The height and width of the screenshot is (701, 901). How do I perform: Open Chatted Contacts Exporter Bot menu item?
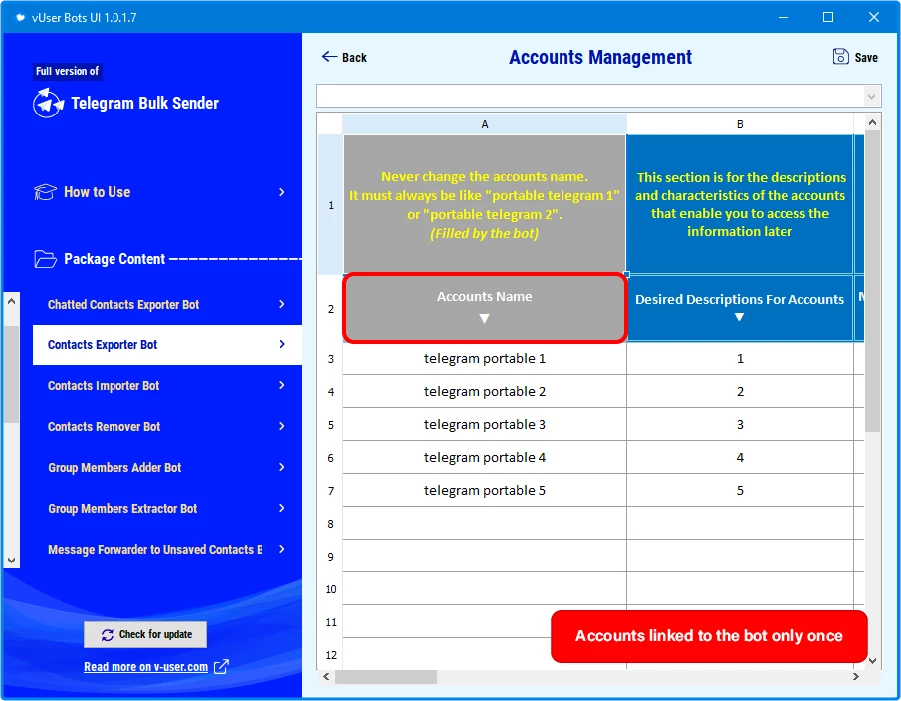click(x=167, y=305)
